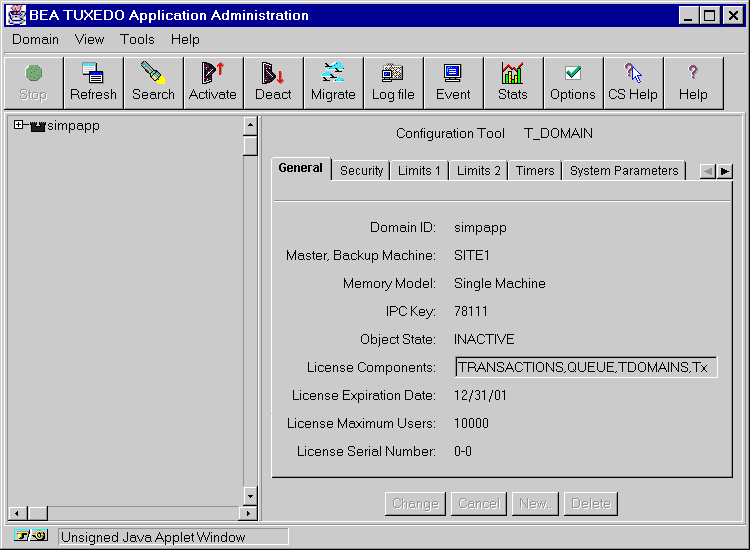Activate the domain via Activate icon
The width and height of the screenshot is (750, 550).
tap(213, 83)
